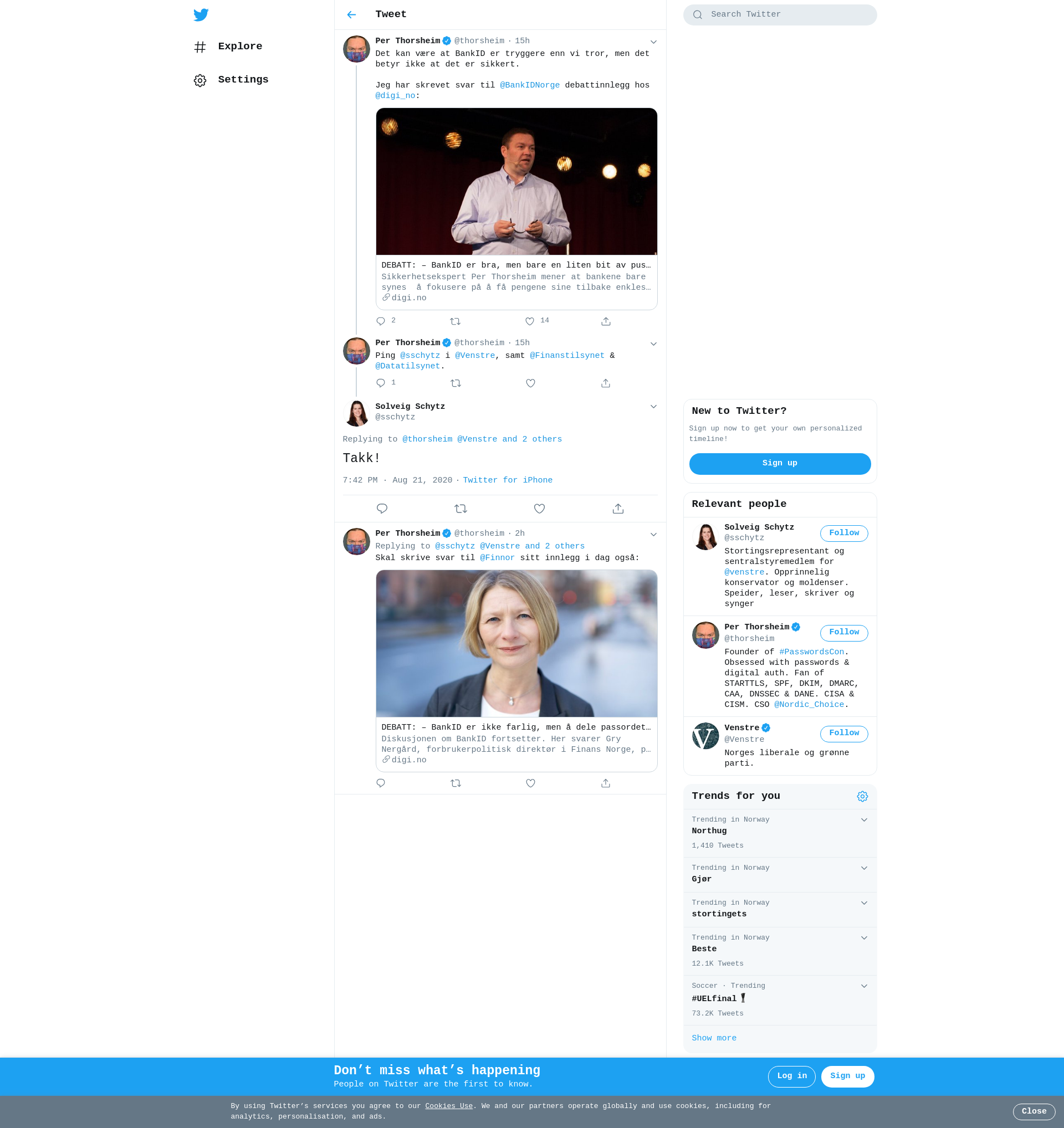Image resolution: width=1064 pixels, height=1128 pixels.
Task: Close the cookies notice
Action: pos(1034,1111)
